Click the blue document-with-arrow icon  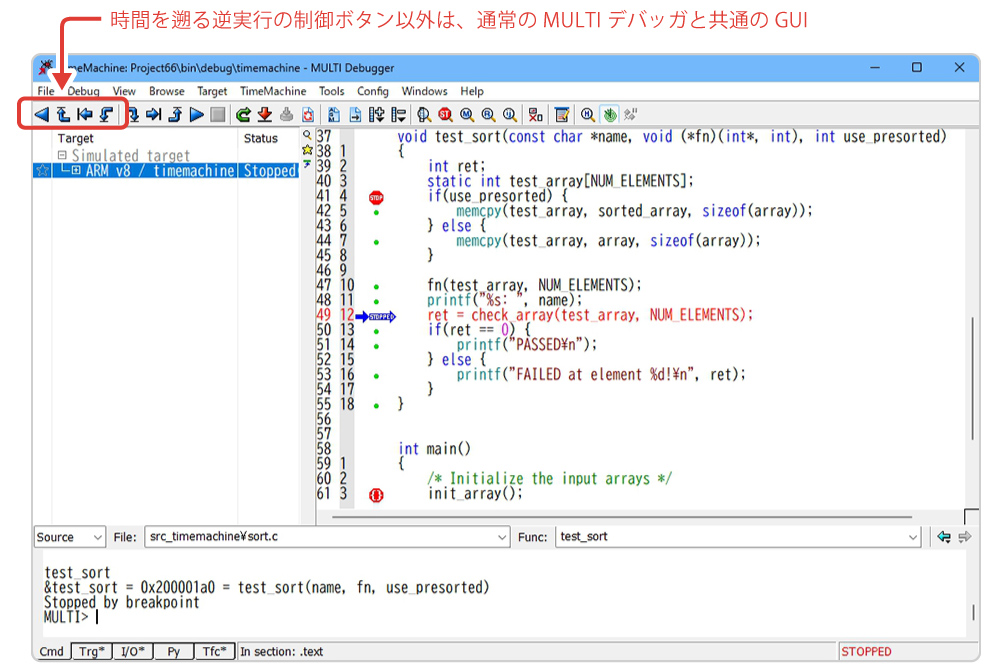355,115
